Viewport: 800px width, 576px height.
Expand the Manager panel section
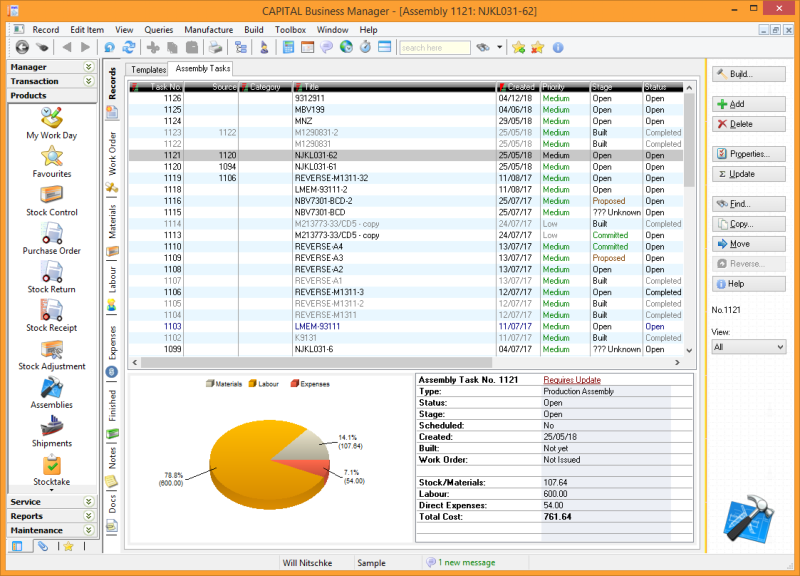tap(88, 67)
